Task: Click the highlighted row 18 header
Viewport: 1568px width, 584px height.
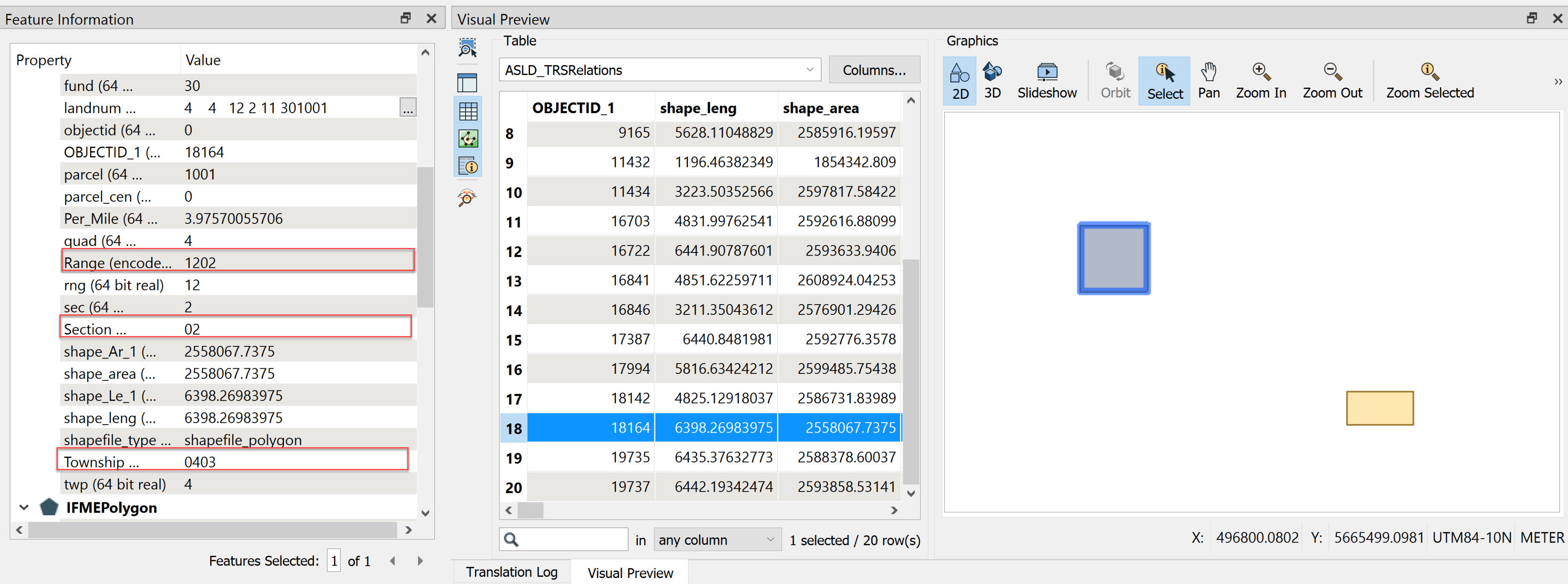Action: 513,429
